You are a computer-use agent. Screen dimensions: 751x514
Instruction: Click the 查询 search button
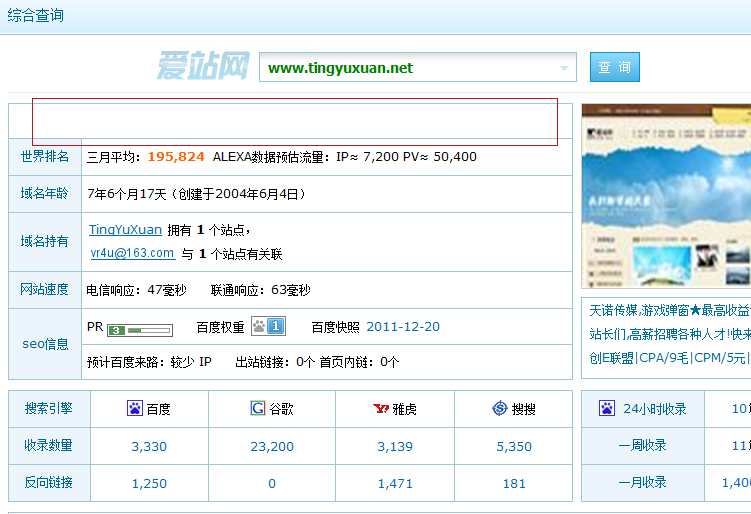pos(614,67)
